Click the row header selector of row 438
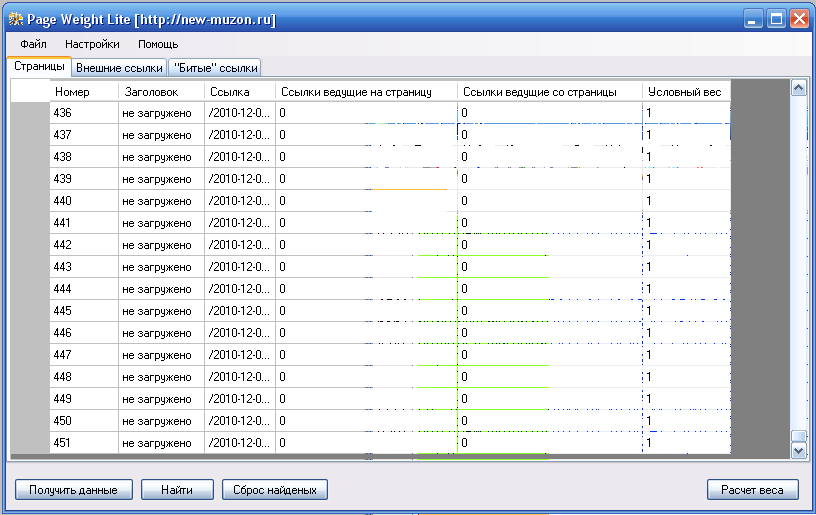Viewport: 816px width, 515px height. (31, 157)
